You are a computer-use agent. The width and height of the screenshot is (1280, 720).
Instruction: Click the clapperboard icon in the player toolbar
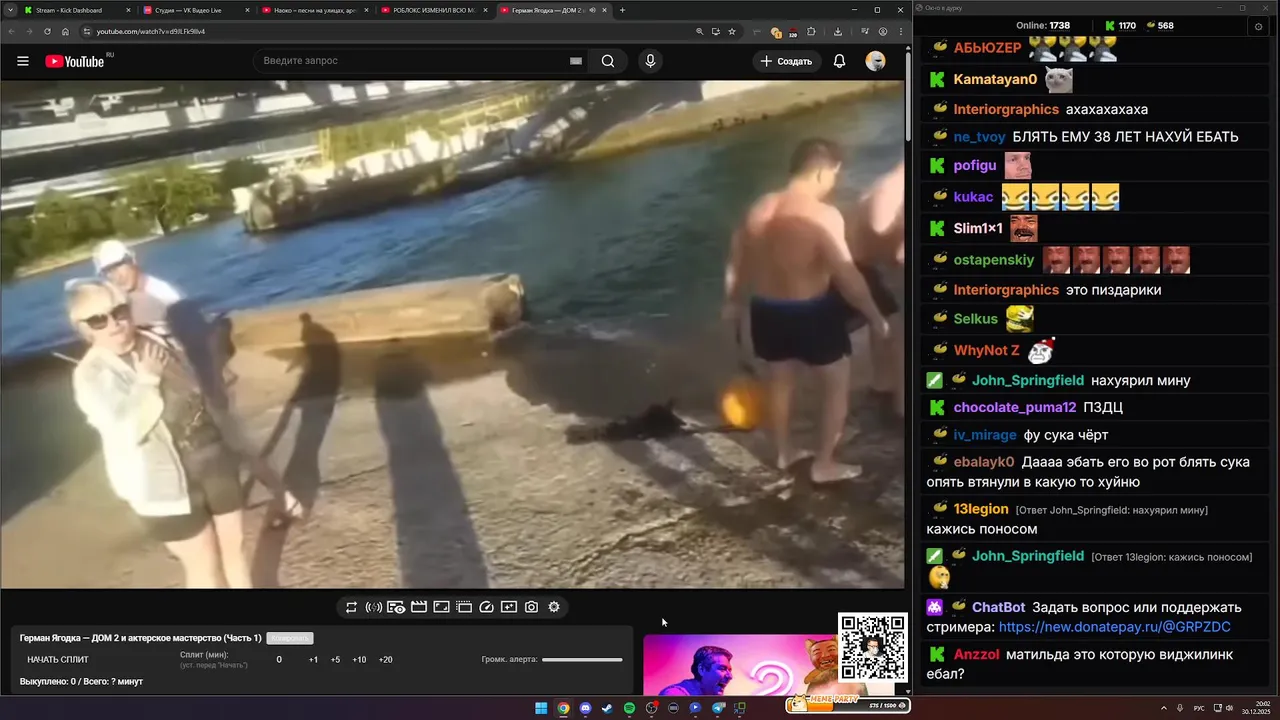pos(419,607)
